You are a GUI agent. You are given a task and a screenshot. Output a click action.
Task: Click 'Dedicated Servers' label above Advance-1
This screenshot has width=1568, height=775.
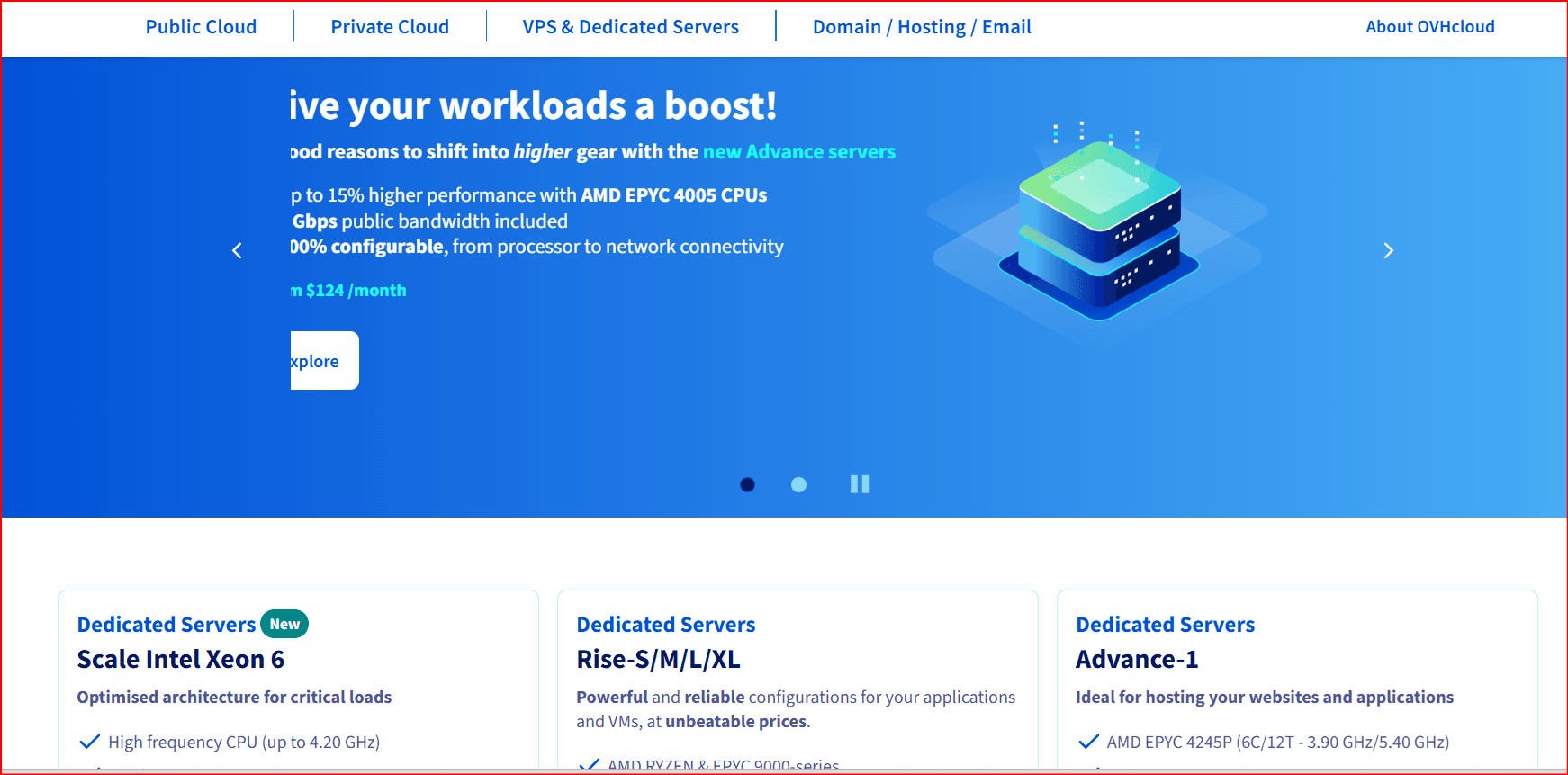(1166, 625)
